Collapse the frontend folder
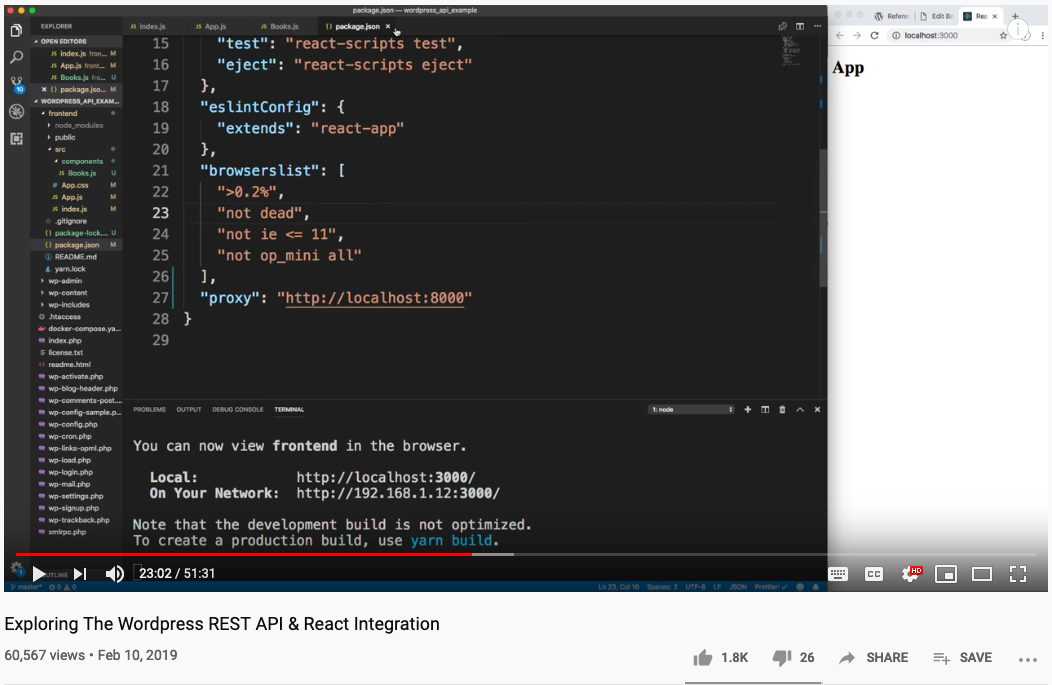The image size is (1052, 685). (x=62, y=113)
